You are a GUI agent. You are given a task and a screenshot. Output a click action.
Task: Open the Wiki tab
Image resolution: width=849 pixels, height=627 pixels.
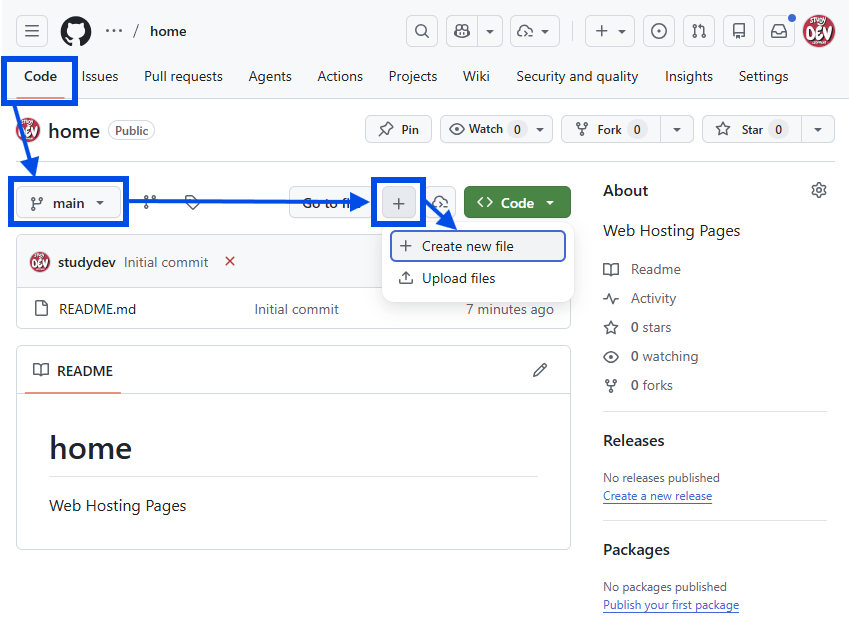pyautogui.click(x=476, y=76)
